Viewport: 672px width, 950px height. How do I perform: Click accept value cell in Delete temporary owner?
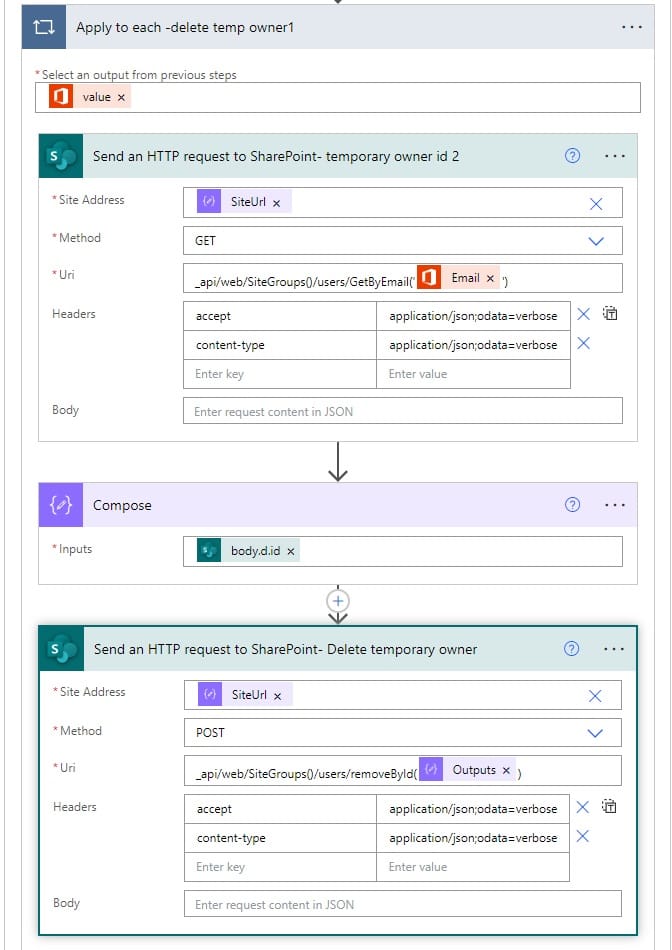point(473,809)
